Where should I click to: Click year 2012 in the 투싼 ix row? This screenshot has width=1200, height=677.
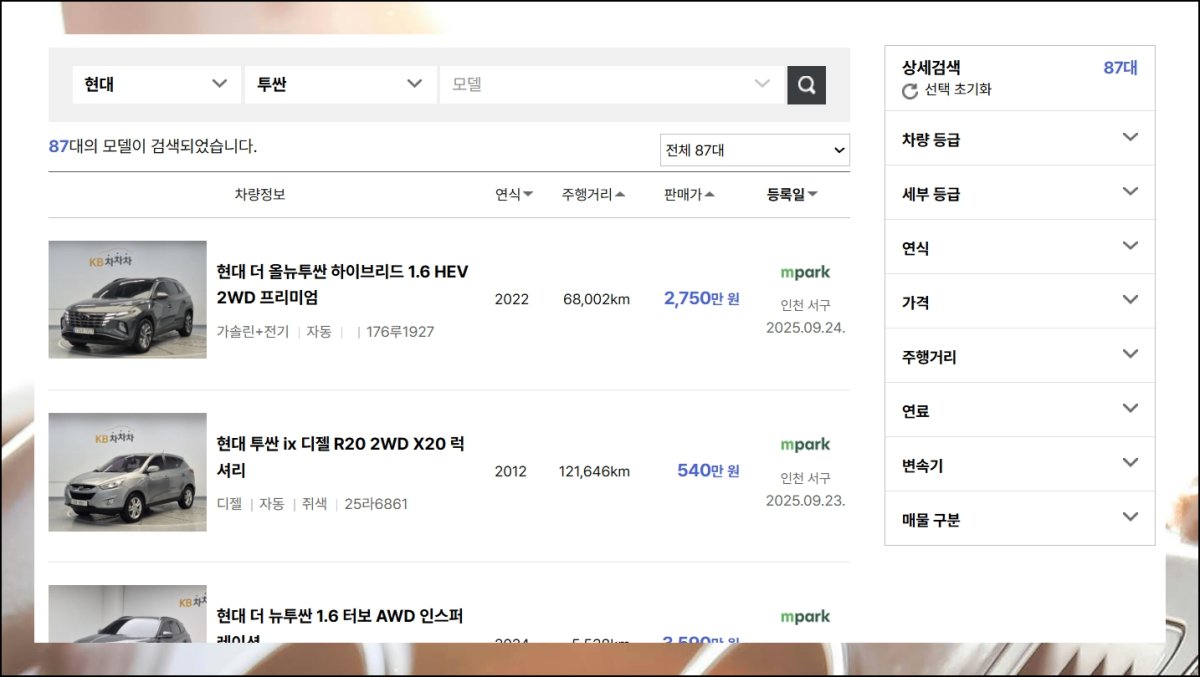point(511,471)
